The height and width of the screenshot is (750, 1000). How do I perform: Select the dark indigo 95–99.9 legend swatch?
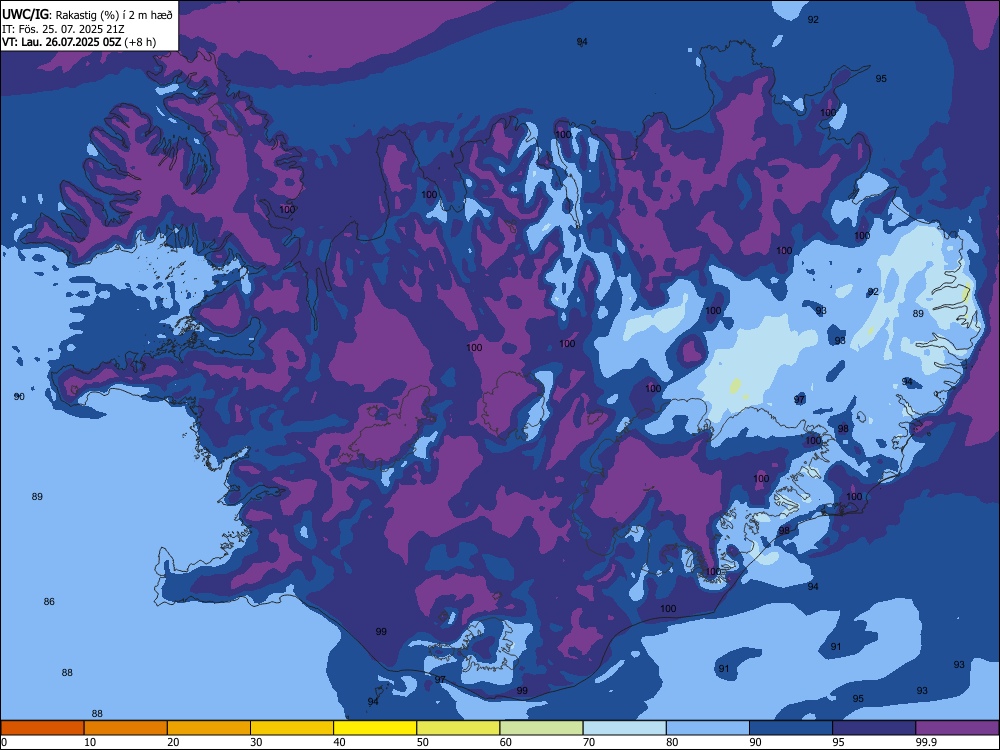[874, 728]
